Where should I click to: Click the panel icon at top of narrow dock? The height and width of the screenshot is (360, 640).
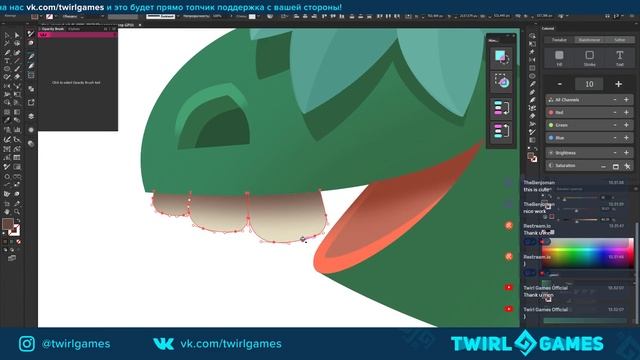point(31,34)
